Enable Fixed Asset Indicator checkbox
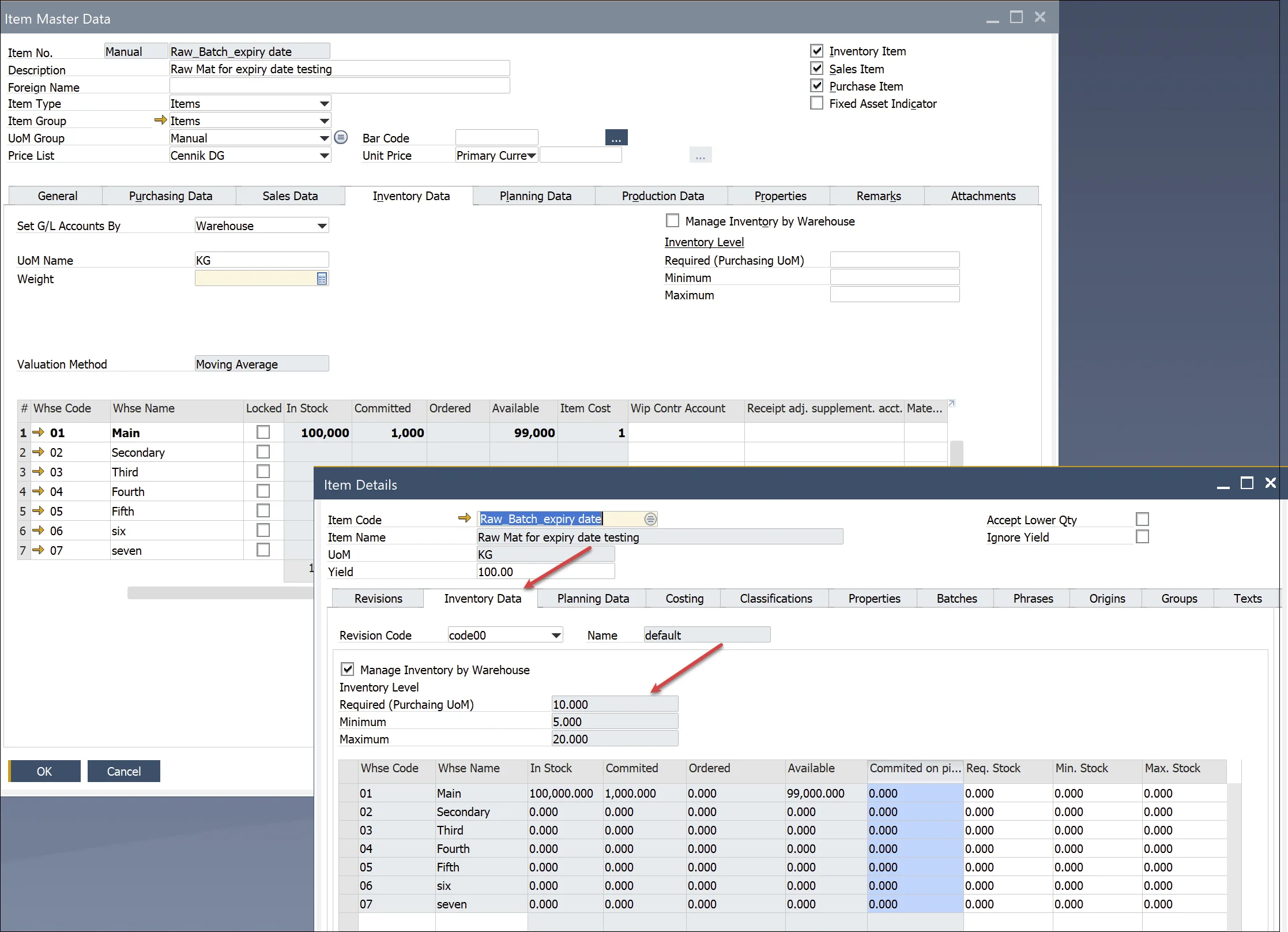Image resolution: width=1288 pixels, height=932 pixels. click(x=816, y=103)
